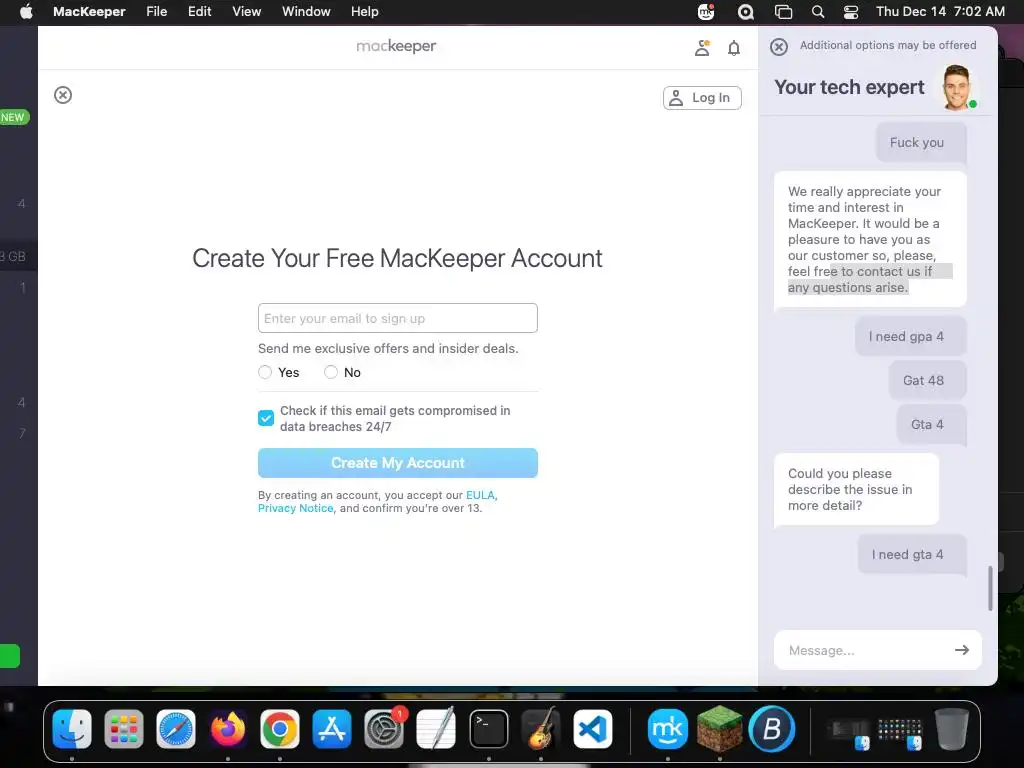1024x768 pixels.
Task: Open second minimized window thumbnail in Dock
Action: click(900, 732)
